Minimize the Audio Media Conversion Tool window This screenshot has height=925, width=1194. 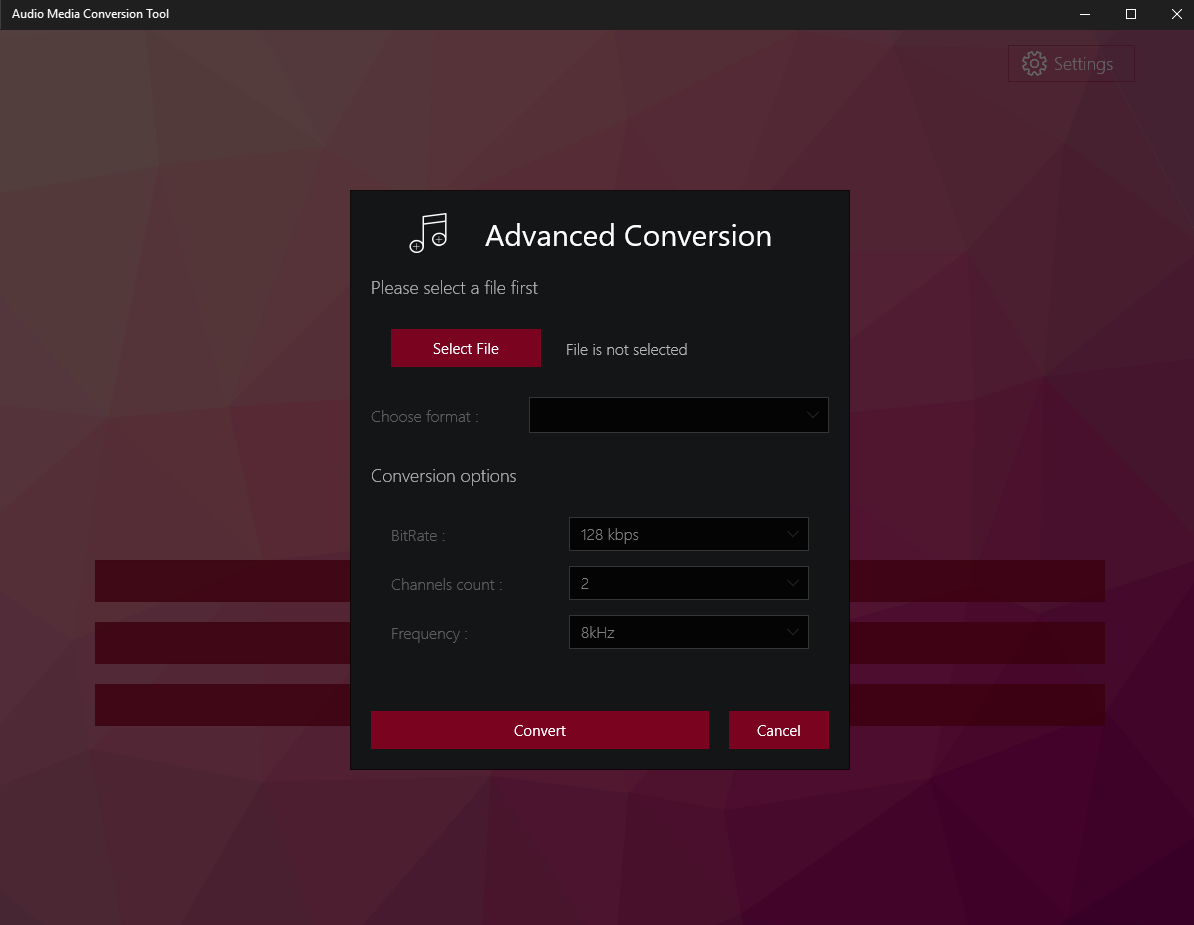1086,14
